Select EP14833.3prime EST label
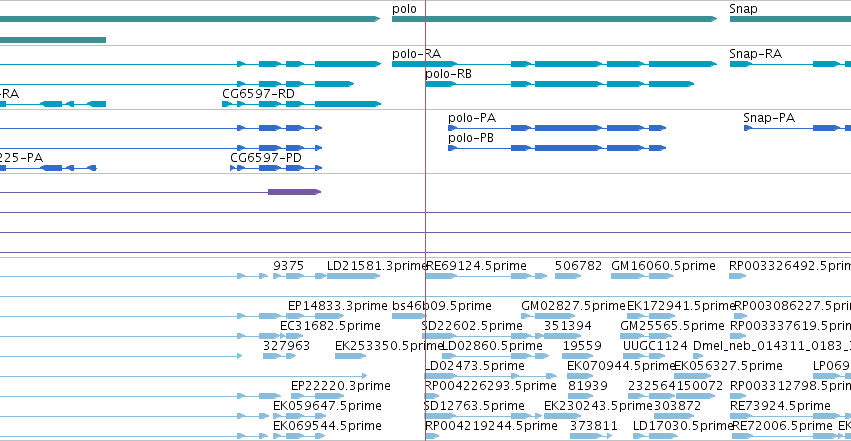The width and height of the screenshot is (851, 441). pos(338,306)
